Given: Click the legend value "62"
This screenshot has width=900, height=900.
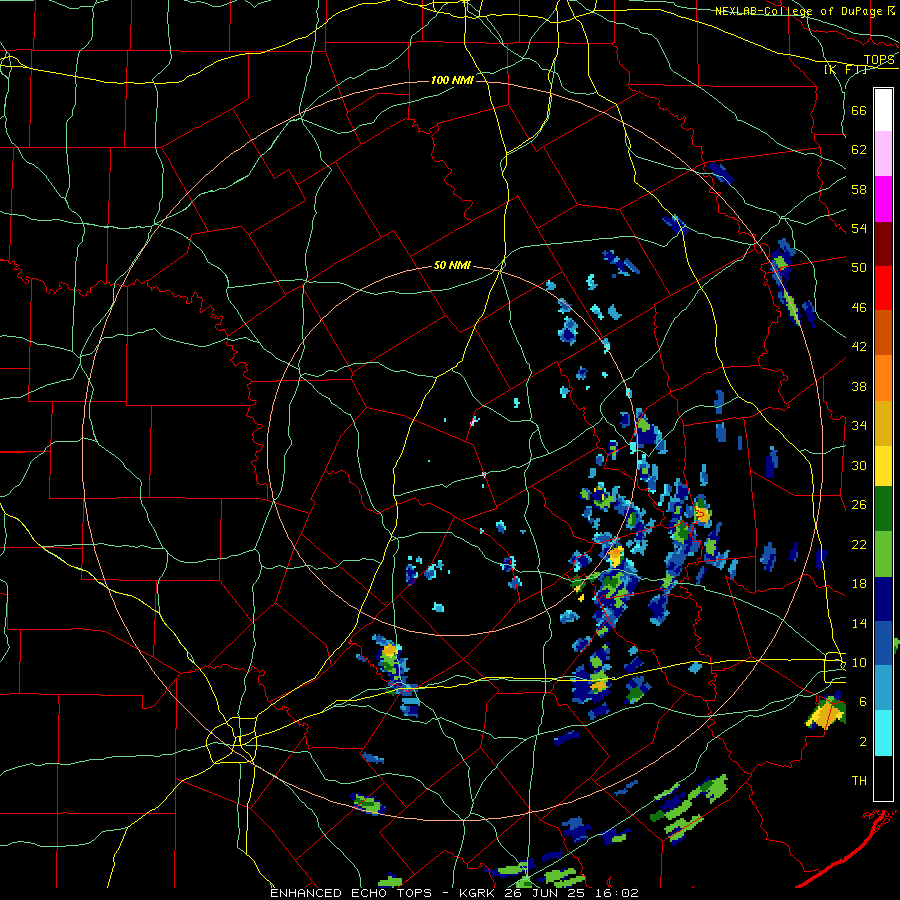Looking at the screenshot, I should (x=859, y=150).
